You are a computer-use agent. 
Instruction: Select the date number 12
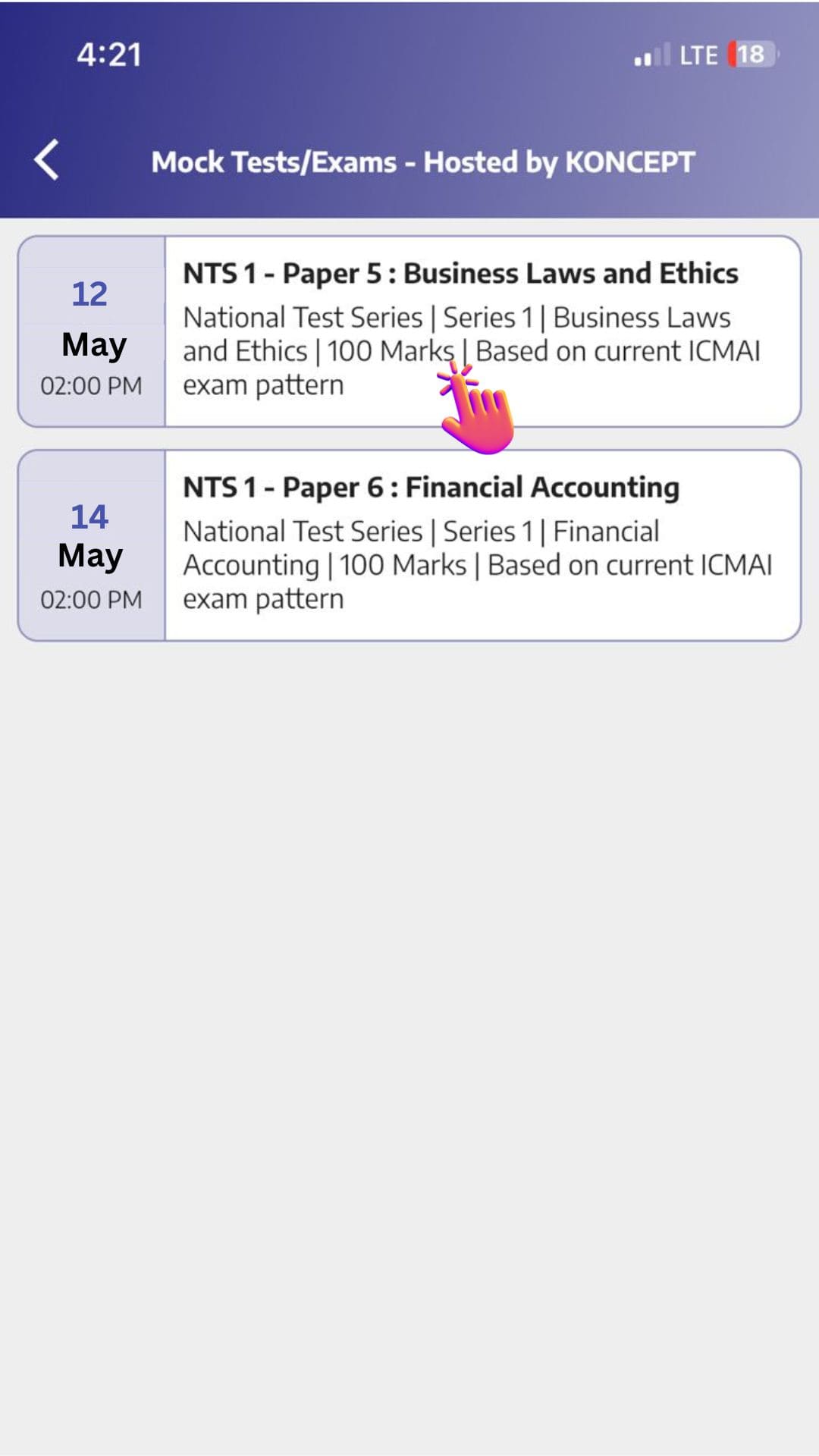[x=89, y=294]
